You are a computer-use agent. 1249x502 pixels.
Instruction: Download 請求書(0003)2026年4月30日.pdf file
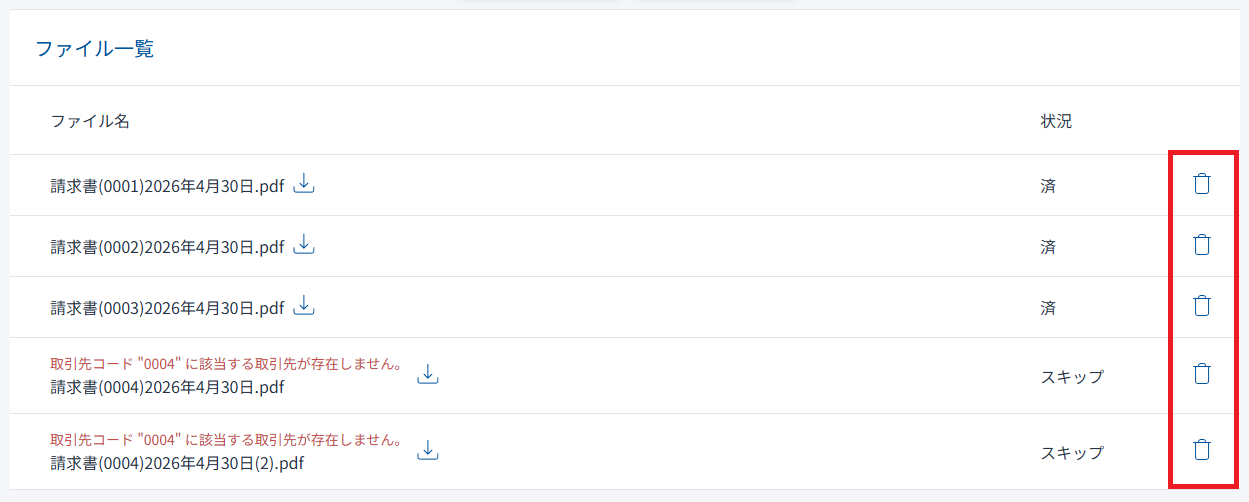pos(304,306)
